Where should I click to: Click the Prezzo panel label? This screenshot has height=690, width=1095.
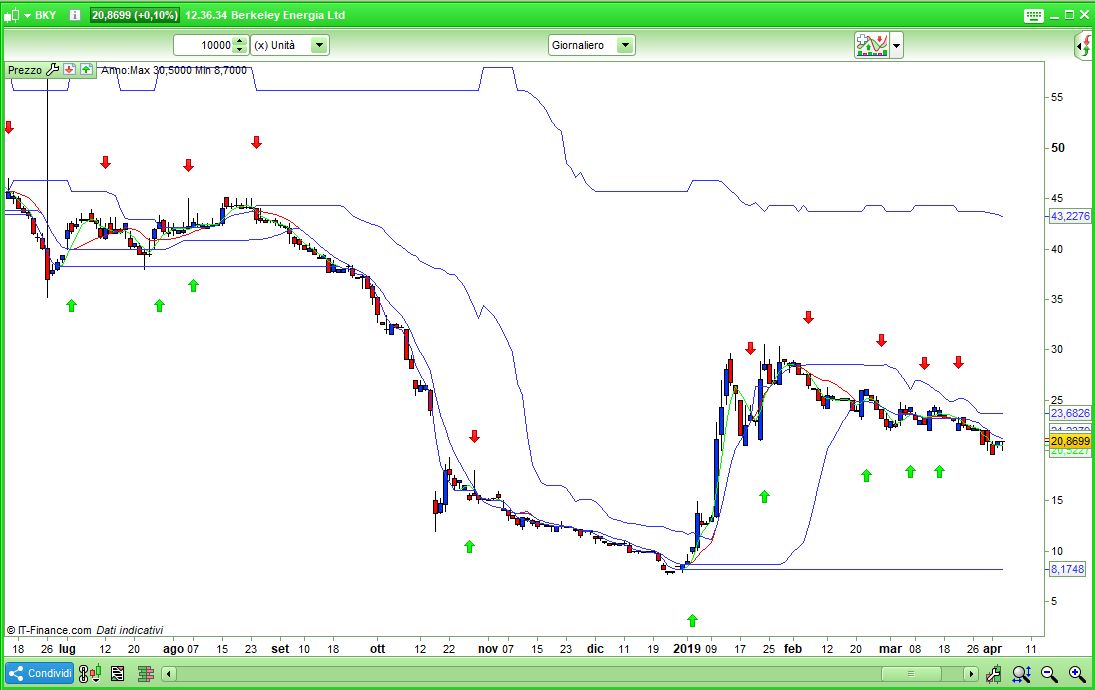click(x=25, y=70)
